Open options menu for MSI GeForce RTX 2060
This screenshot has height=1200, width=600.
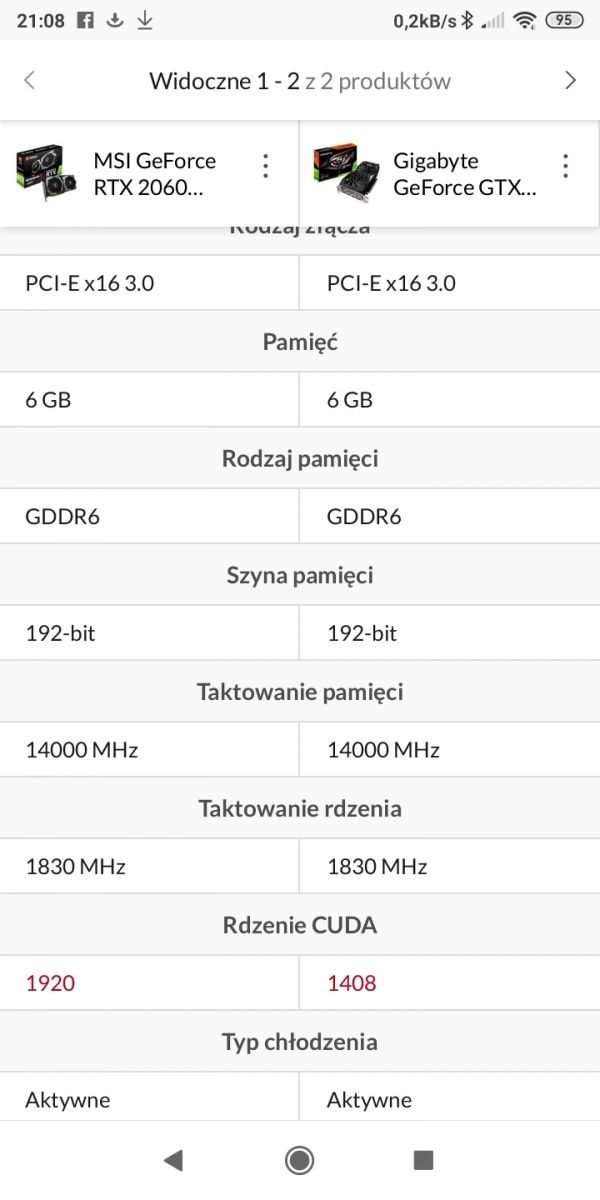pos(265,166)
